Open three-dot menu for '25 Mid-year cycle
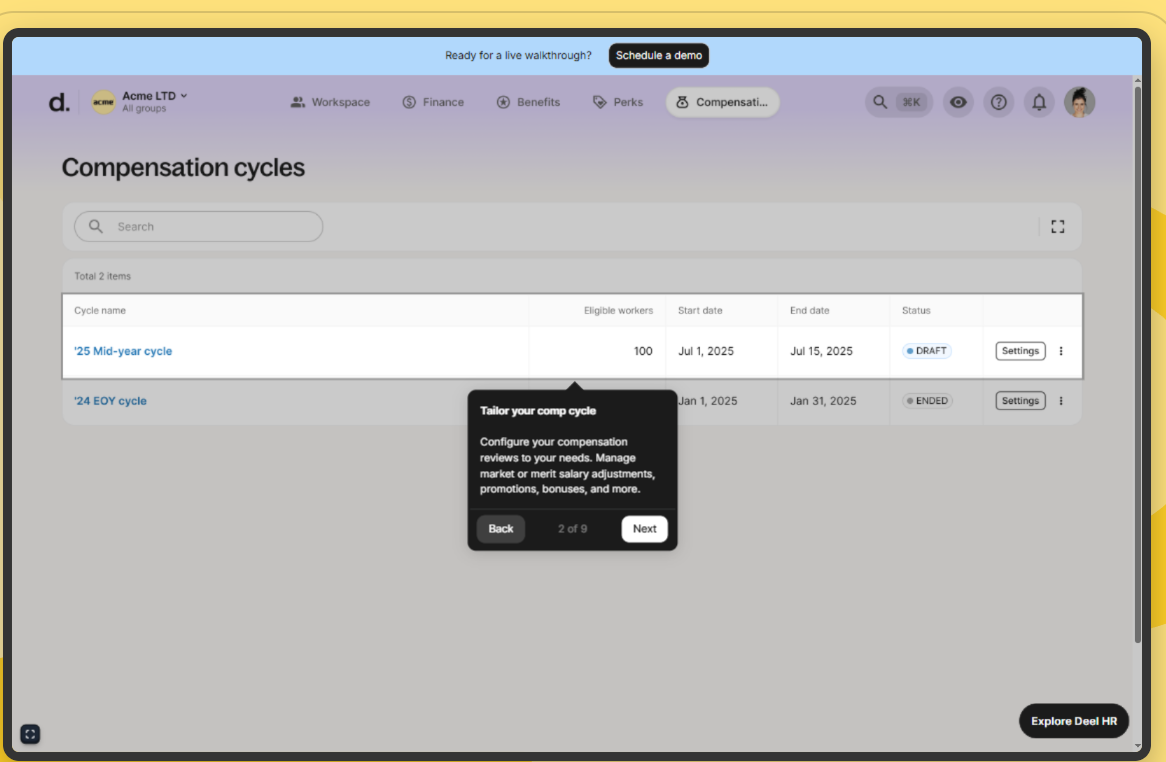 [1061, 351]
